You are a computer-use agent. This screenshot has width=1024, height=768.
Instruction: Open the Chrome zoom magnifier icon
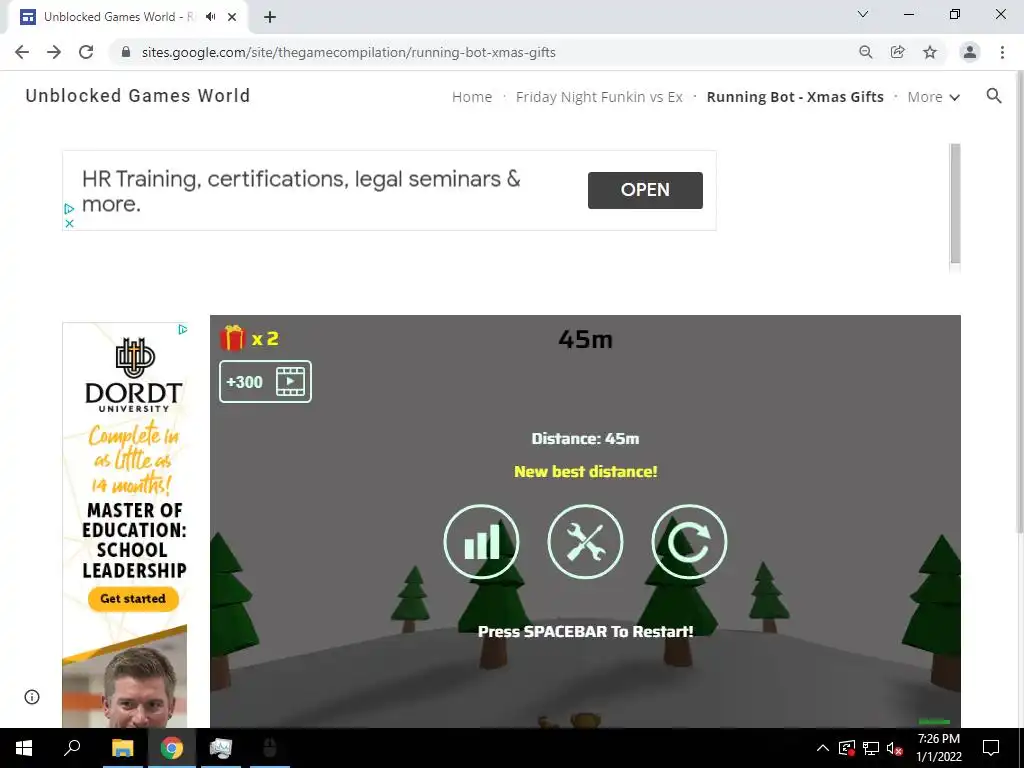coord(866,52)
